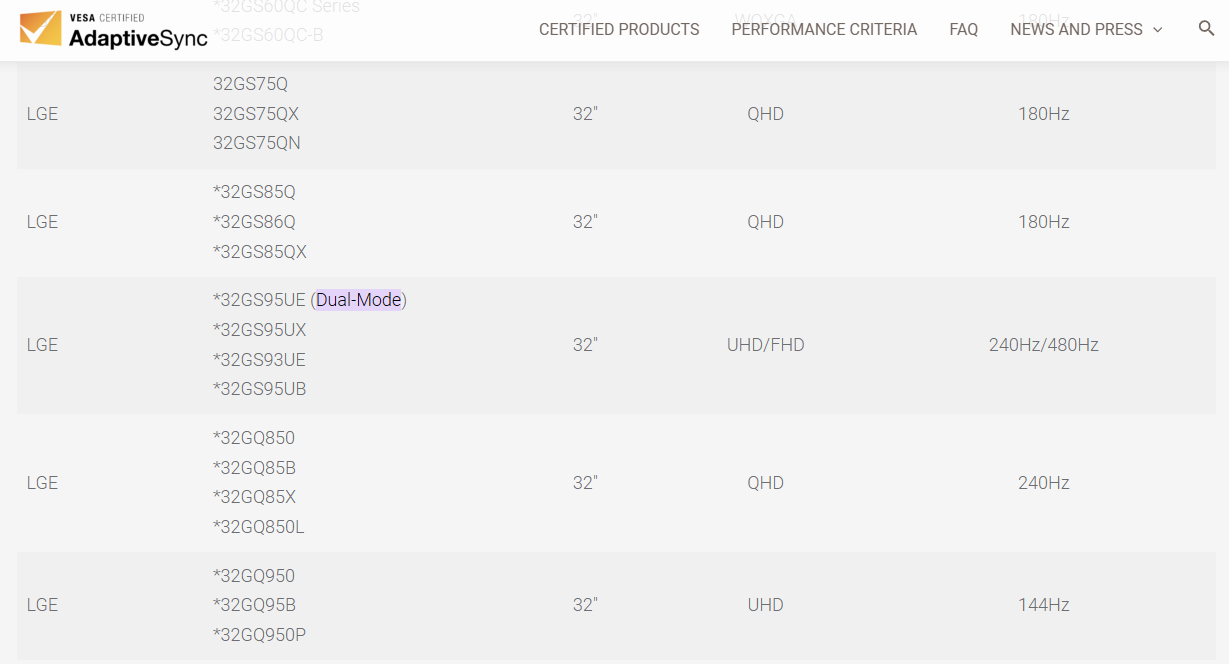This screenshot has height=664, width=1229.
Task: Go to the Performance Criteria page
Action: [824, 30]
